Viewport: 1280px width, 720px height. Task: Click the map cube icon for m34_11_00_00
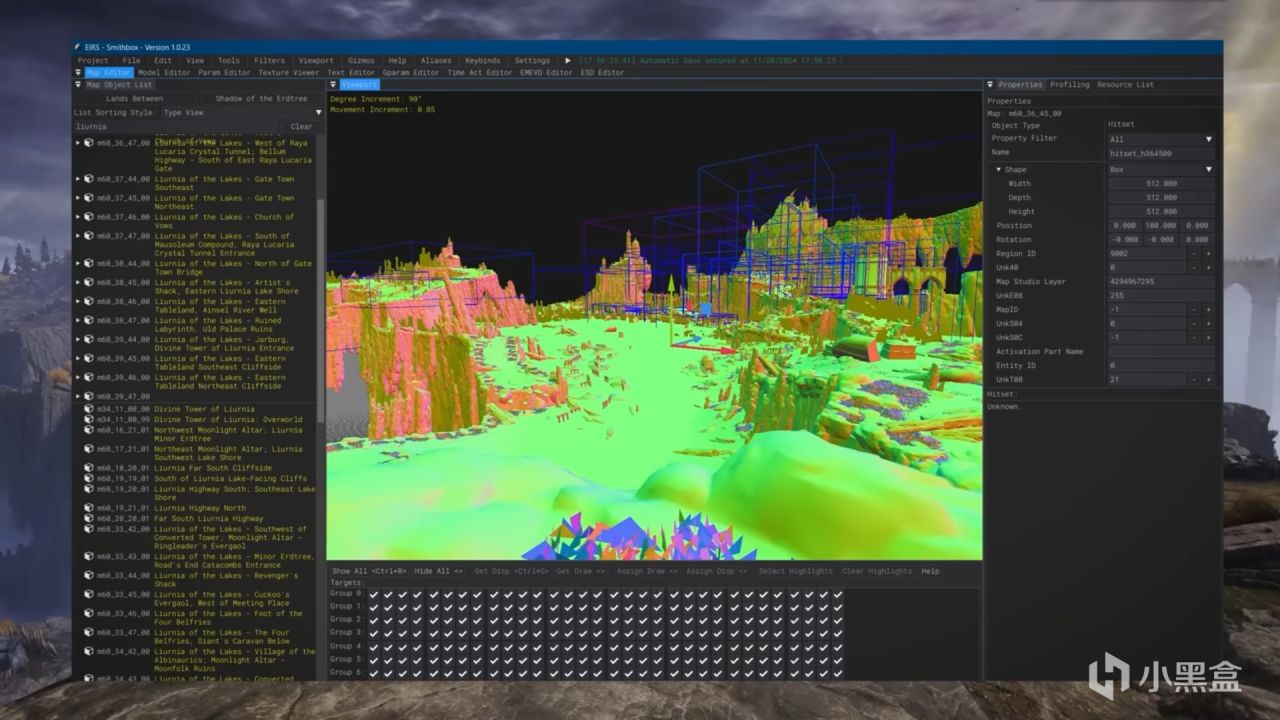89,409
